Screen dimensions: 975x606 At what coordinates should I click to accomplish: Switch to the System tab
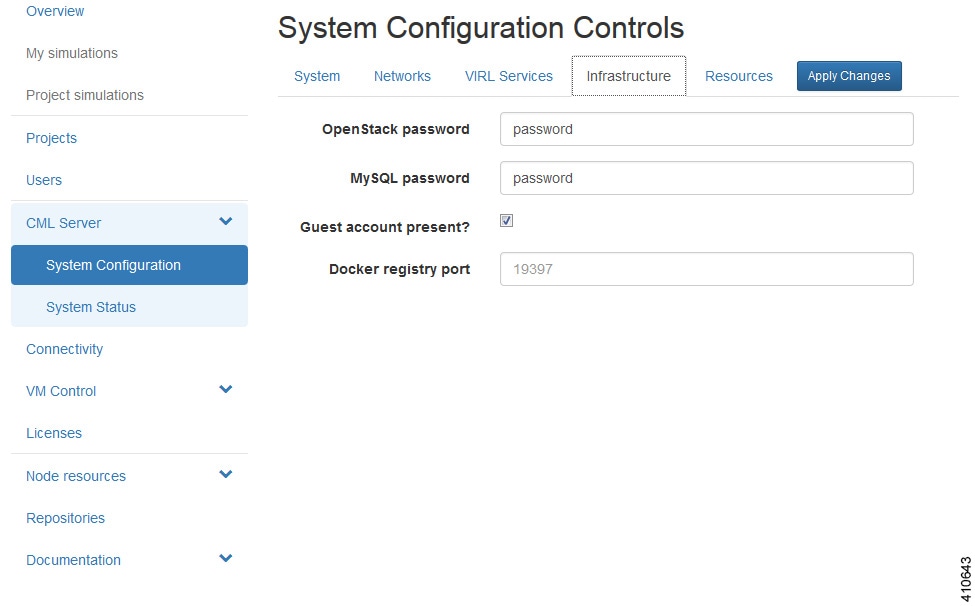317,76
